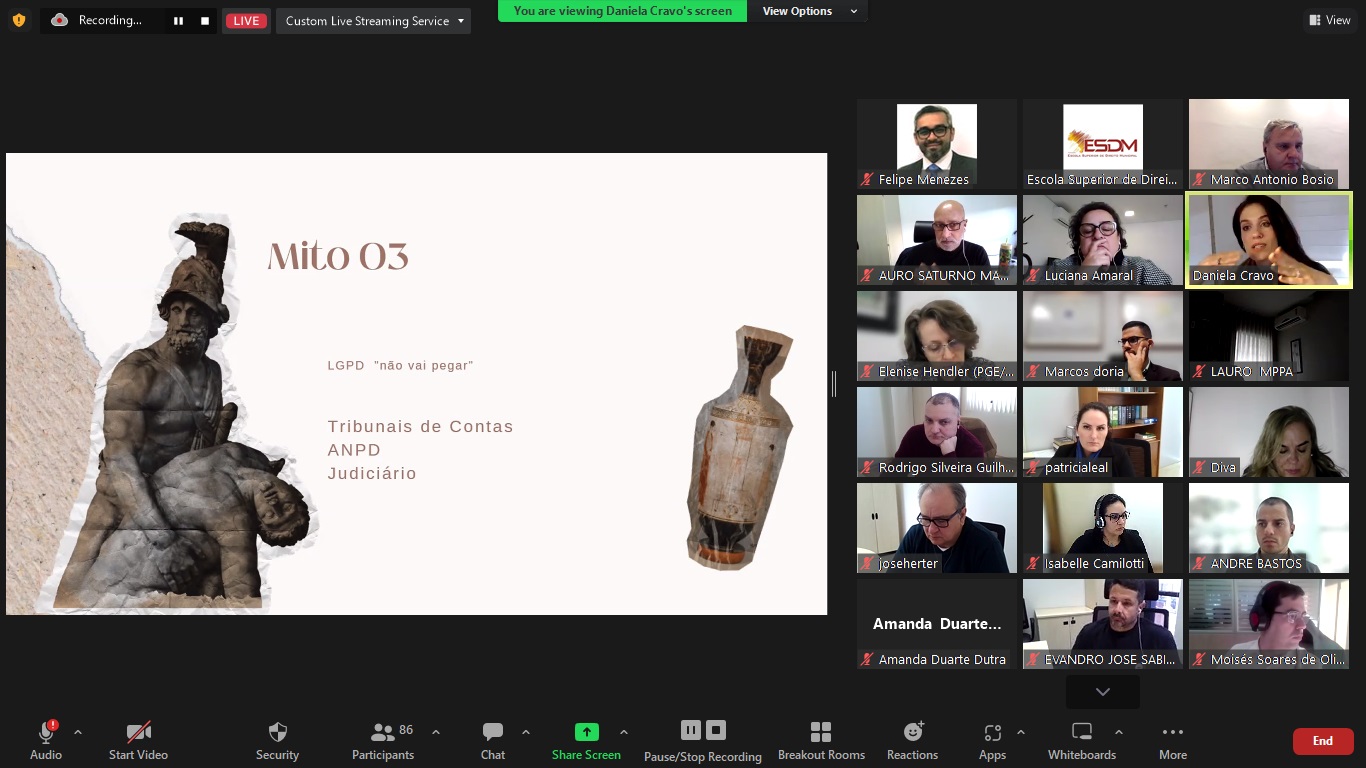Open the Security shield menu
Screen dimensions: 1366x768
(x=277, y=740)
